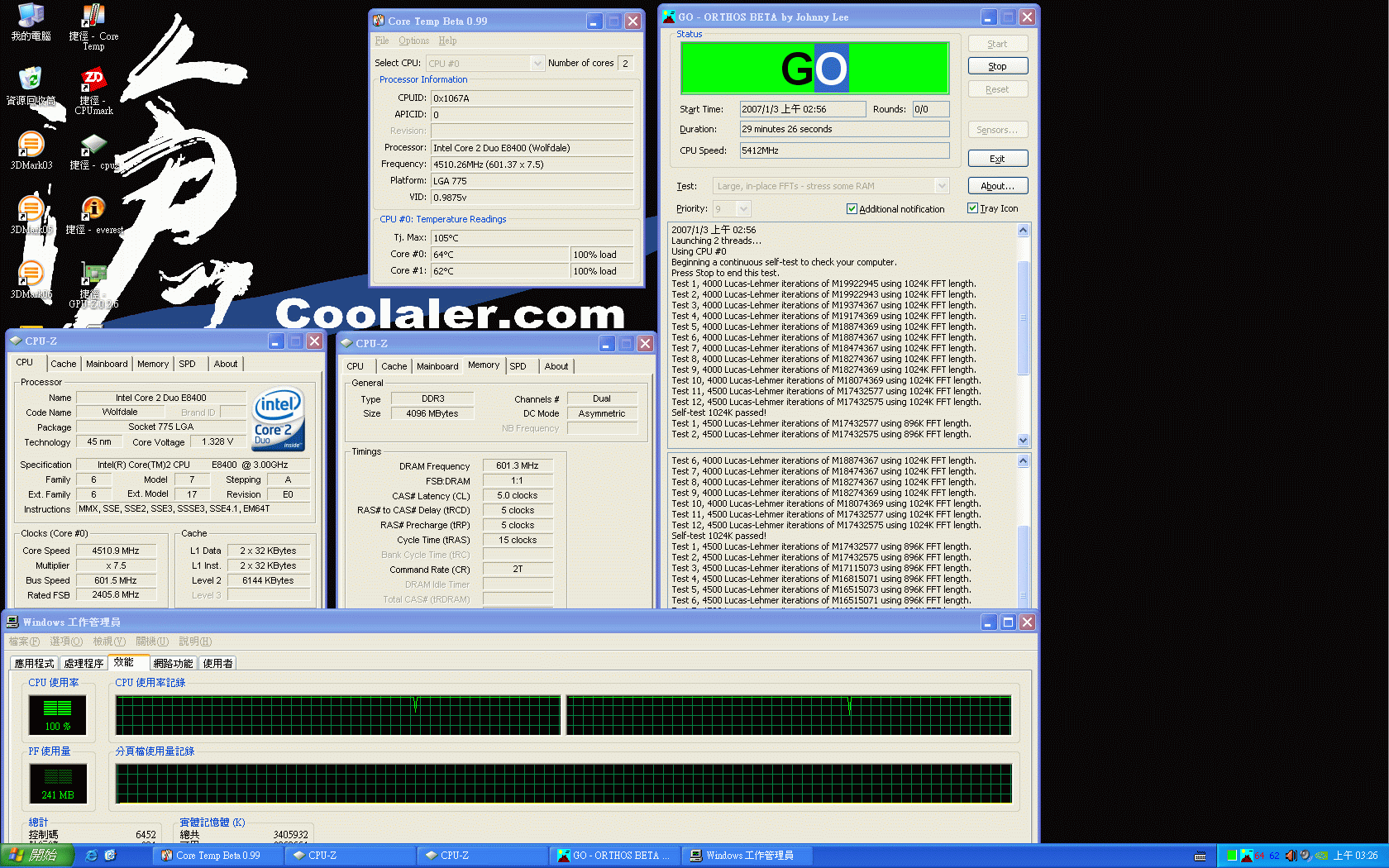1389x868 pixels.
Task: Toggle the Tray Icon checkbox in ORTHOS
Action: [972, 208]
